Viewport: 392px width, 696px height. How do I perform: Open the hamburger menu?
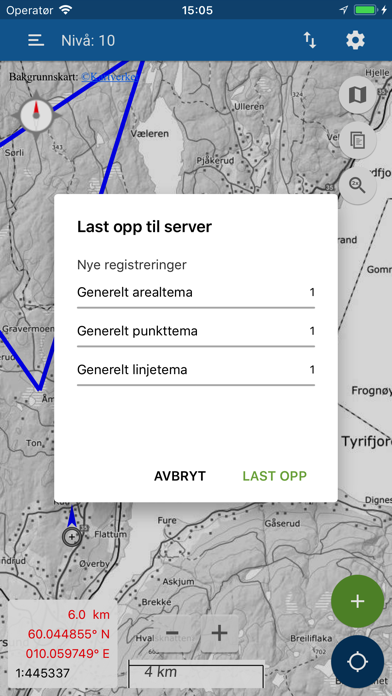click(36, 40)
